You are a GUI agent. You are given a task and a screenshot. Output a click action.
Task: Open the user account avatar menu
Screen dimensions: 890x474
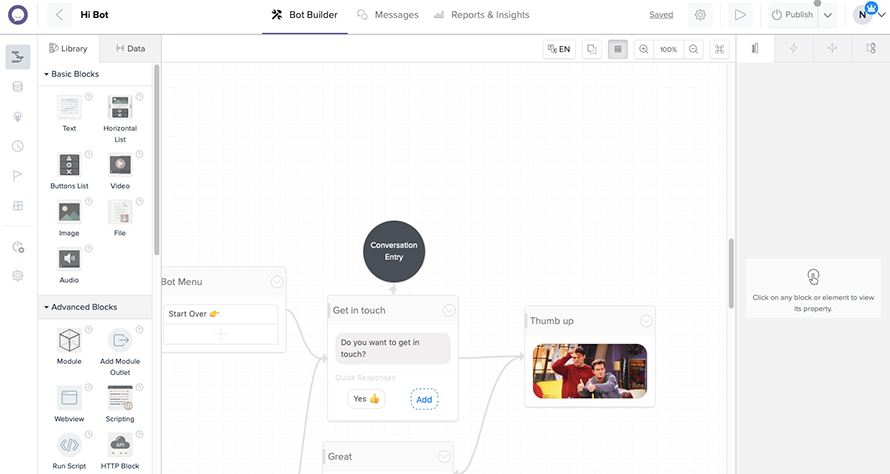pos(863,15)
